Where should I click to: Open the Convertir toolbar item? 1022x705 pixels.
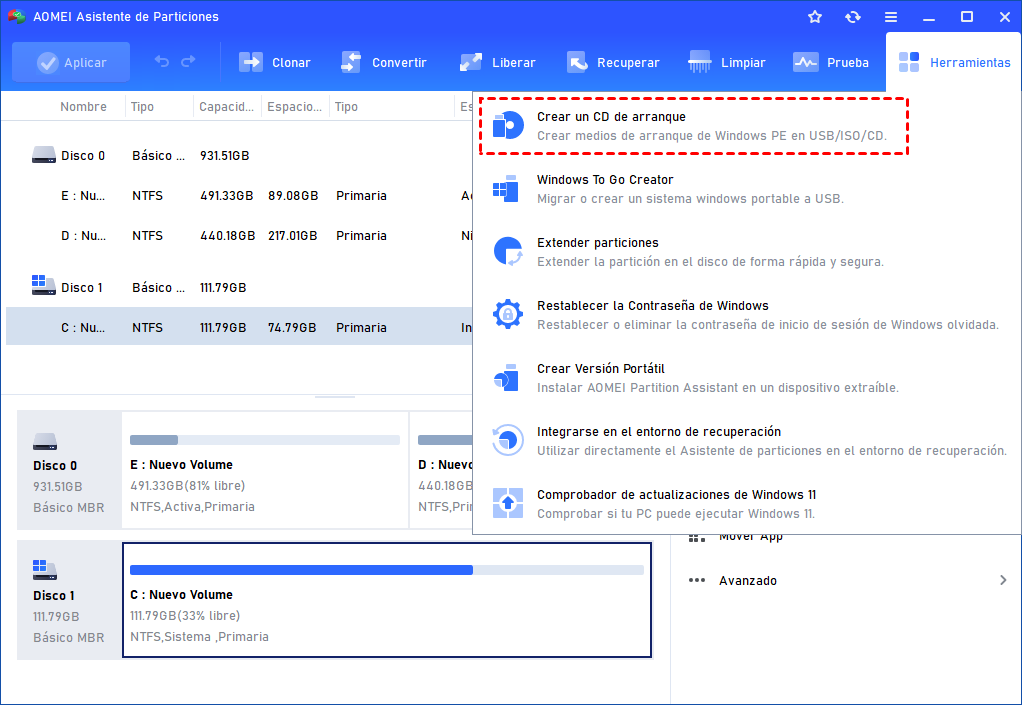pyautogui.click(x=384, y=63)
